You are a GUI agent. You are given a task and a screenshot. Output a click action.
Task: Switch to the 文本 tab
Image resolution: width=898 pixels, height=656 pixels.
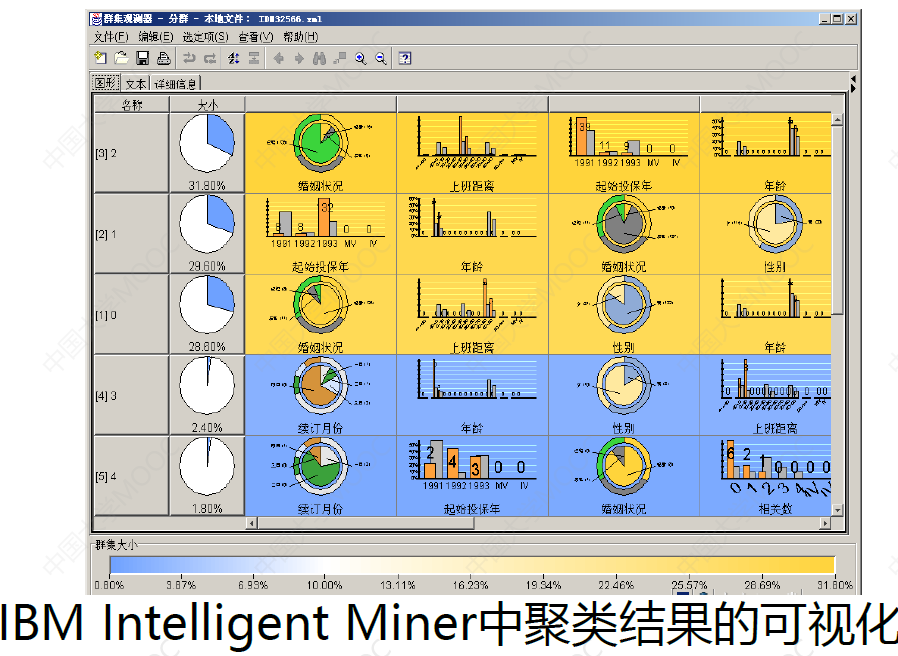tap(136, 84)
